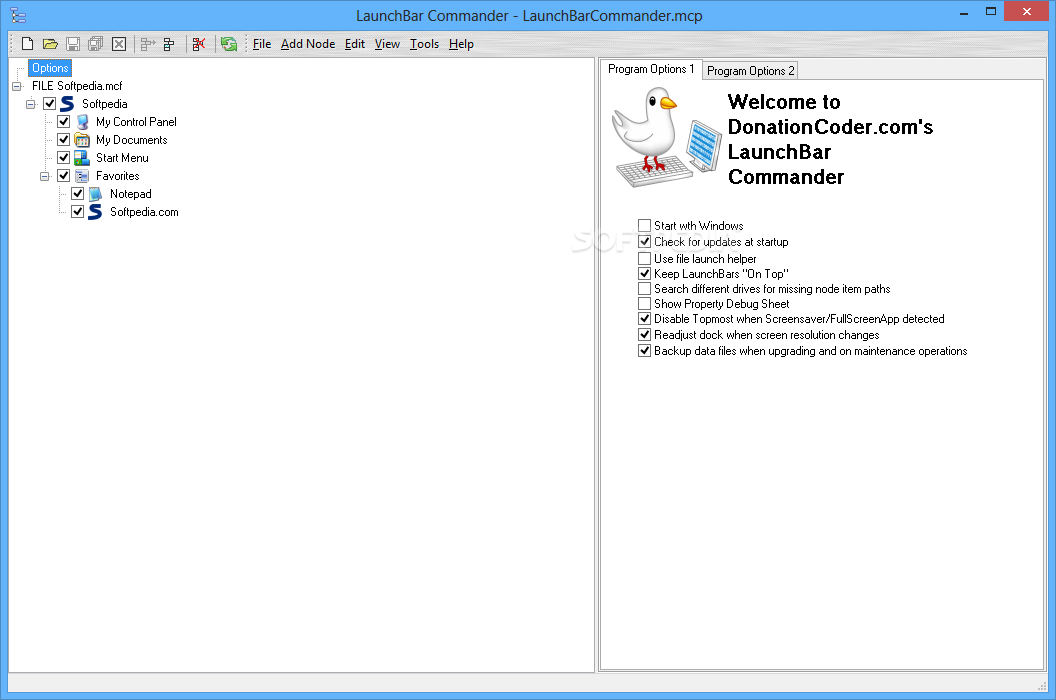Switch to Program Options 2 tab
This screenshot has height=700, width=1056.
click(750, 71)
